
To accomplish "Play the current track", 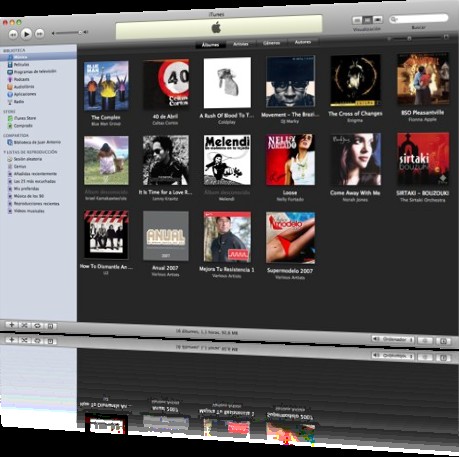I will [x=26, y=34].
